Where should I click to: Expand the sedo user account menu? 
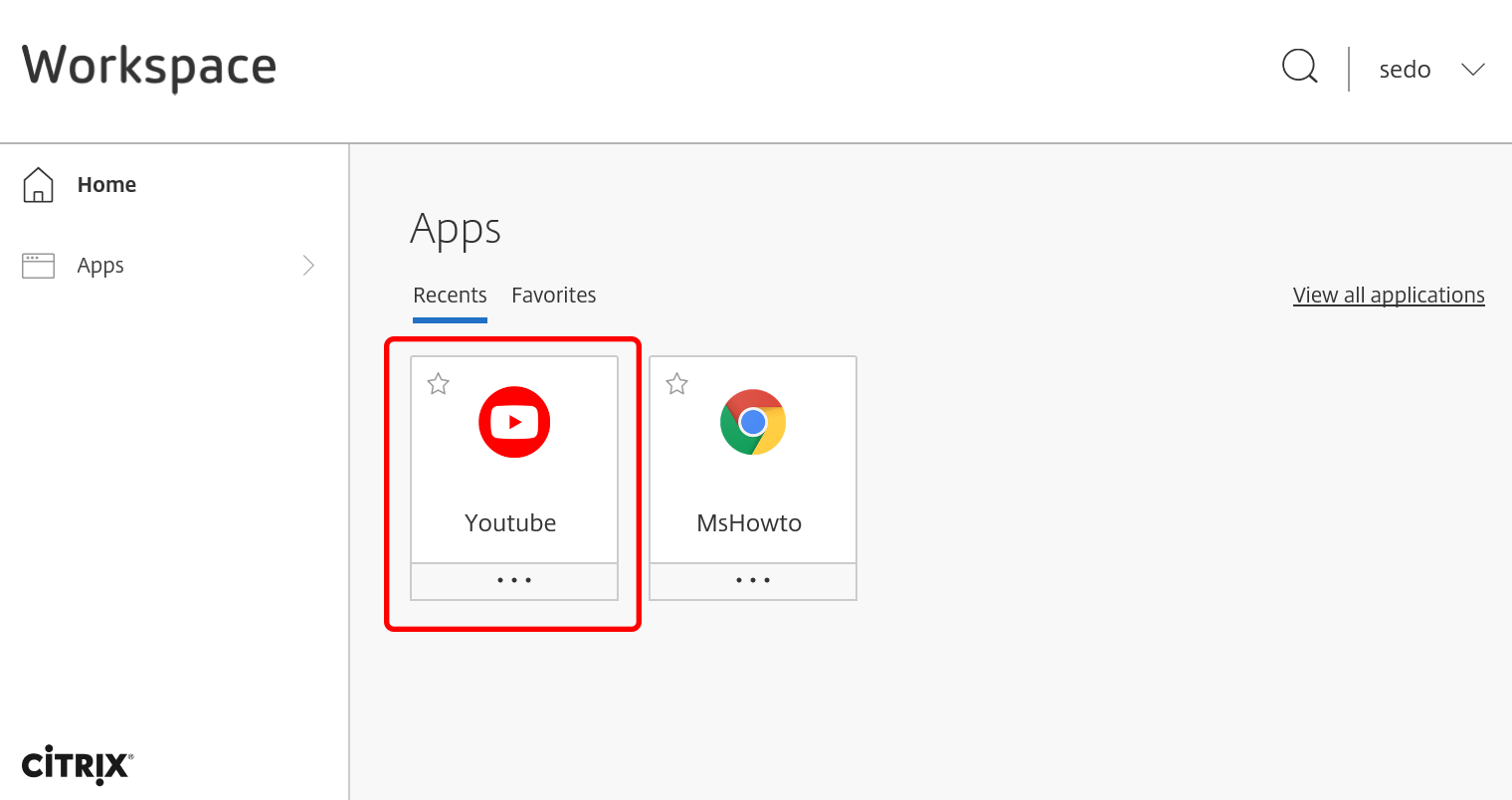(x=1472, y=70)
